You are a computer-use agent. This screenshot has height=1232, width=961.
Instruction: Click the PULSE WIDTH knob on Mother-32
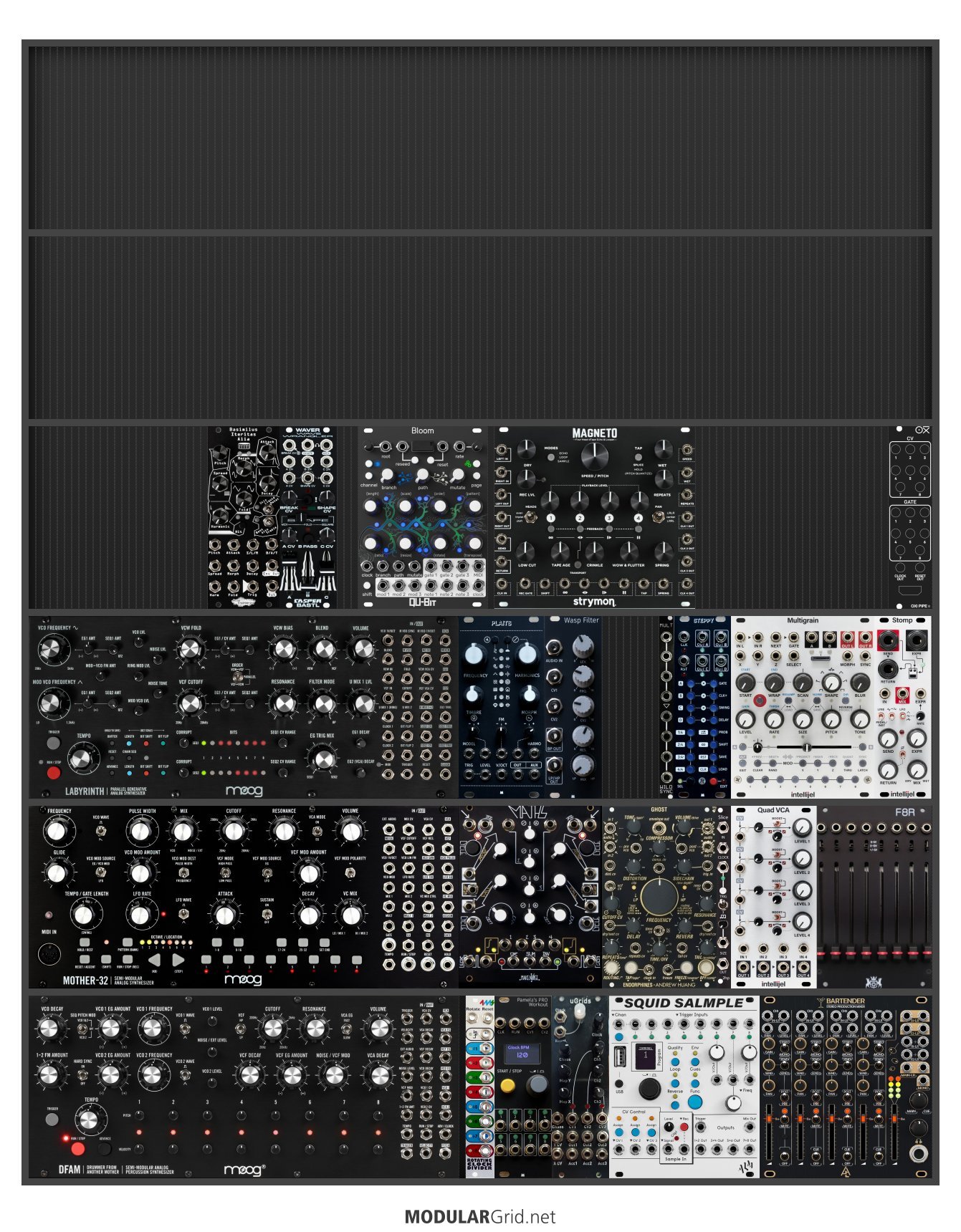click(141, 832)
